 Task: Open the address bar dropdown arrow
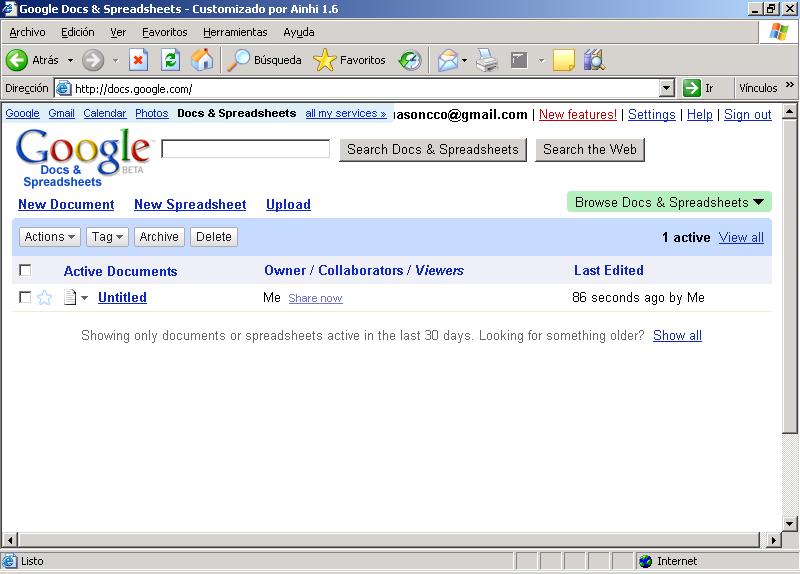[x=666, y=88]
